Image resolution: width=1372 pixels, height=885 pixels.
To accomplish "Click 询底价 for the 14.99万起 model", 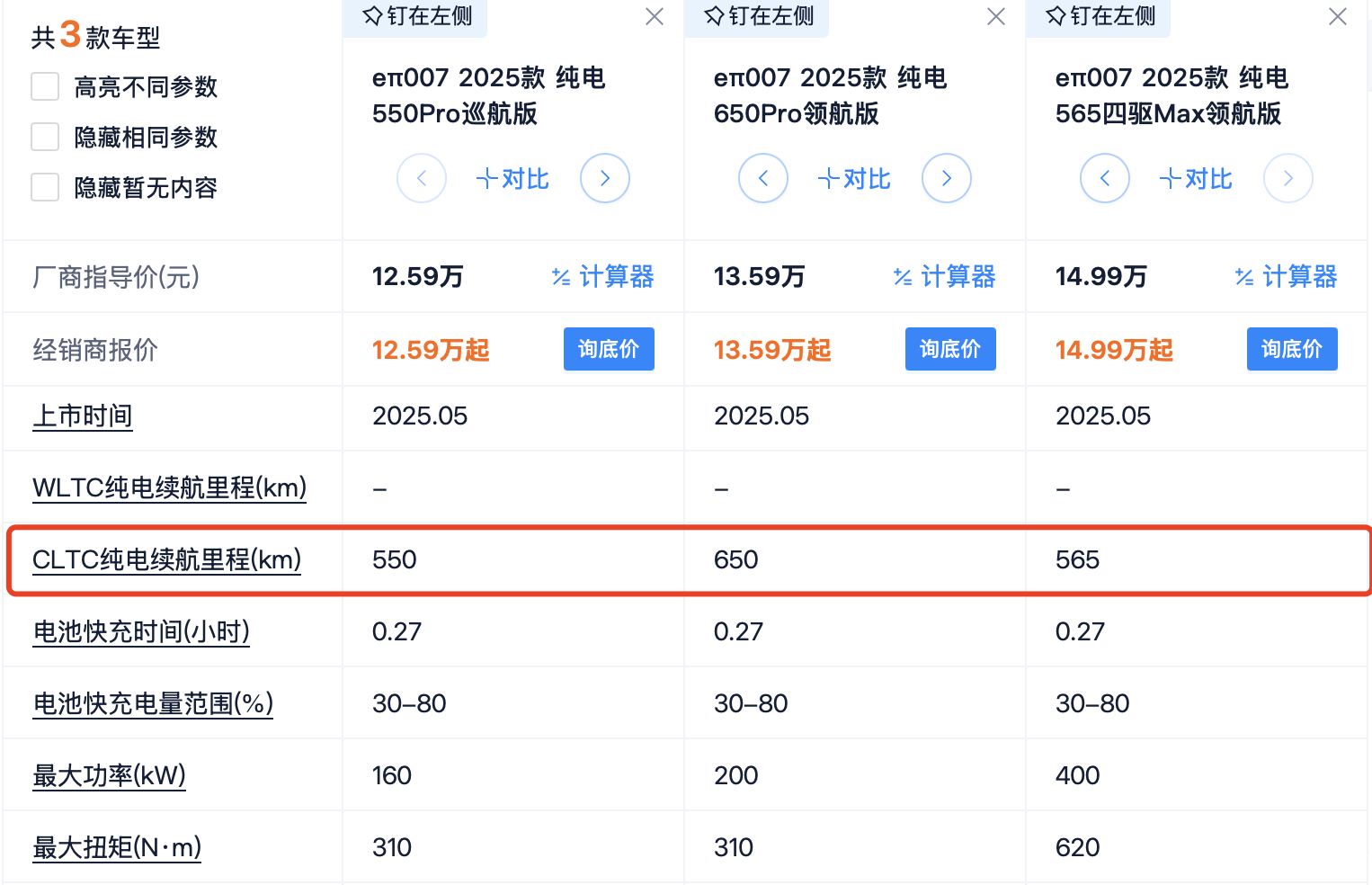I will [1292, 349].
